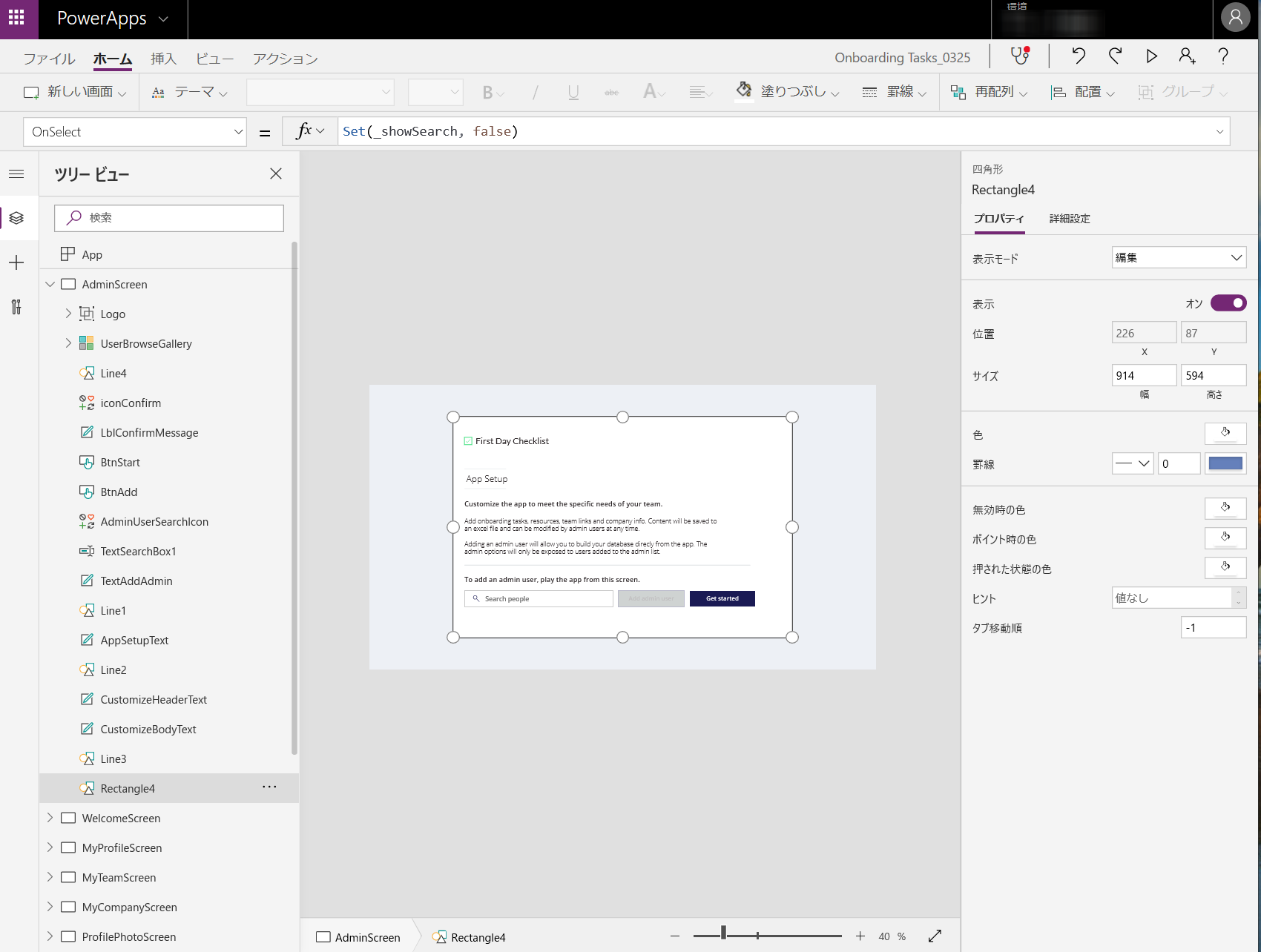Toggle the hamburger navigation menu
Screen dimensions: 1261x952
tap(16, 173)
